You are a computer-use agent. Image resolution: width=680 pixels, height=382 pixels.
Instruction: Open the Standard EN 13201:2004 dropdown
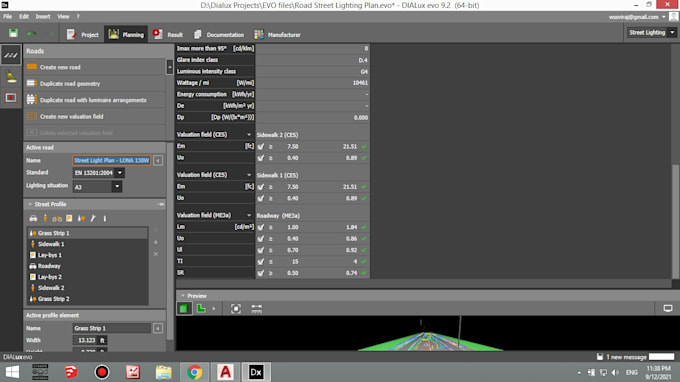(120, 173)
